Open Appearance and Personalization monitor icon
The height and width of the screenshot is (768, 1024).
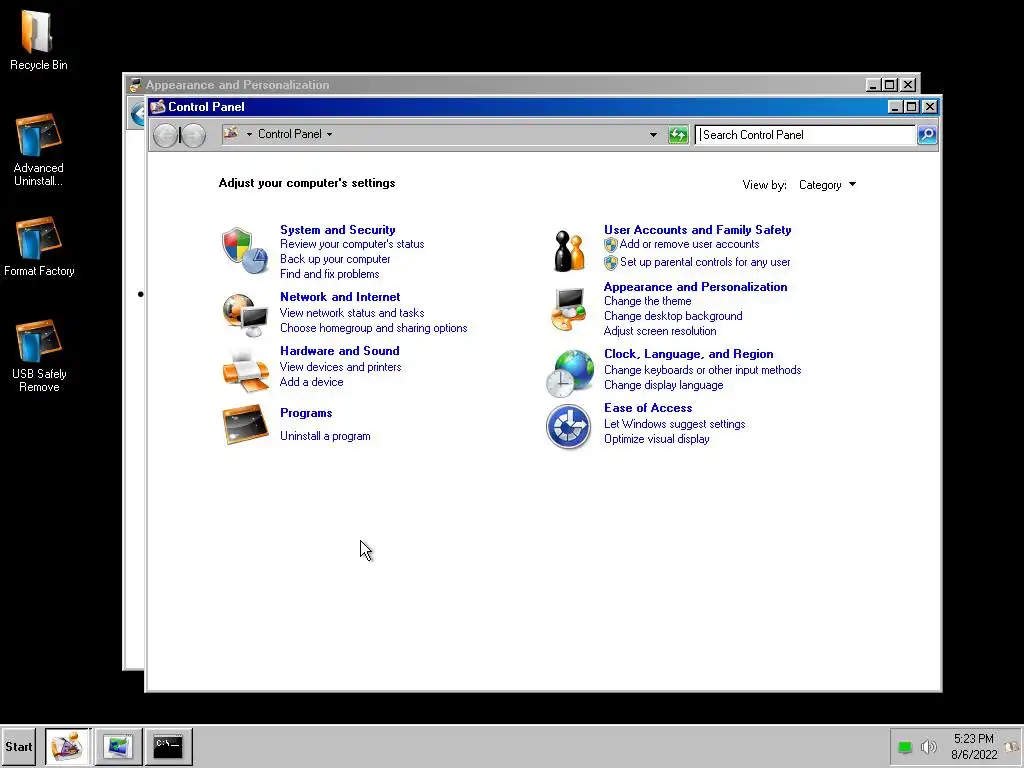coord(568,310)
